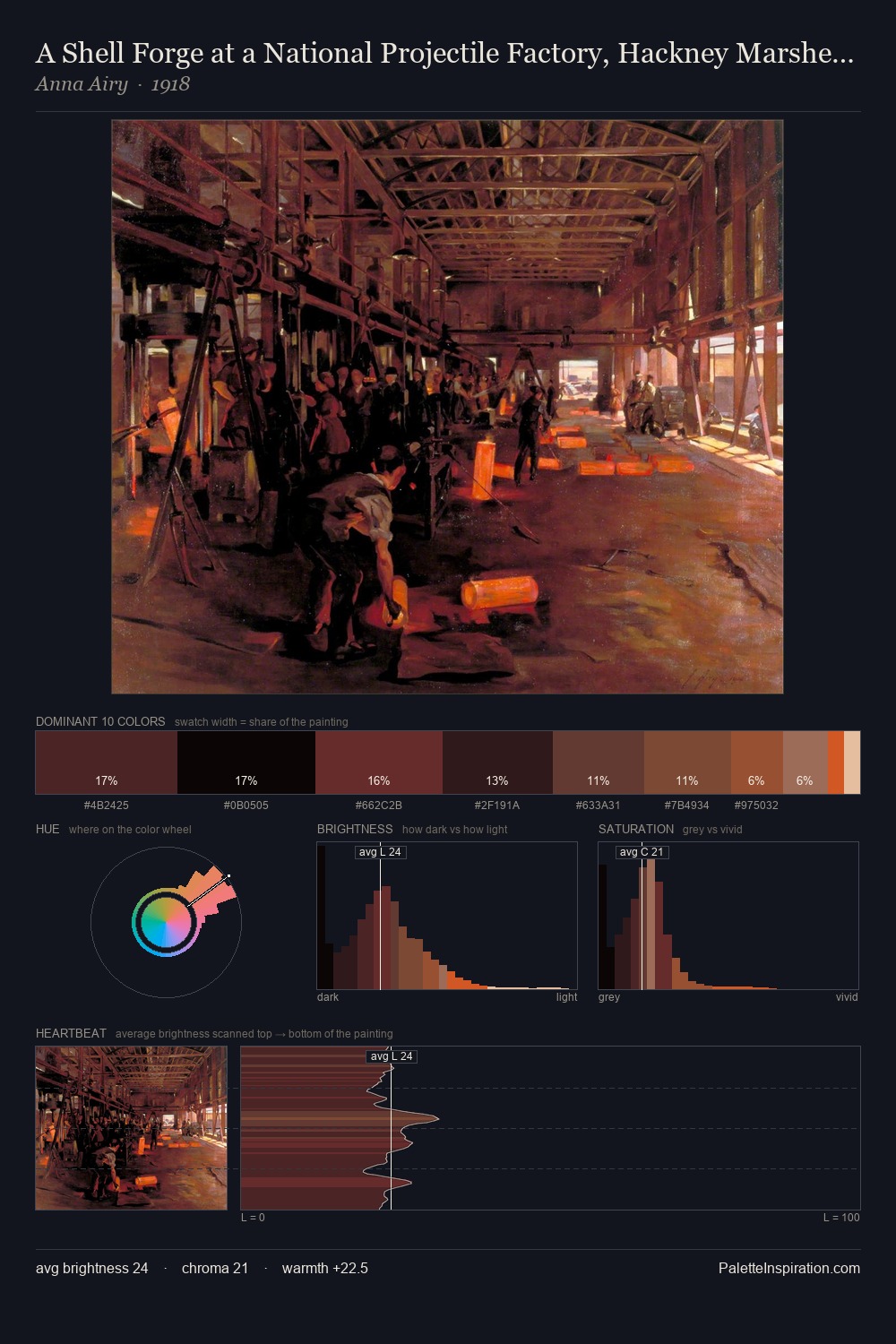This screenshot has width=896, height=1344.
Task: Select the #4B2425 color swatch
Action: (x=107, y=762)
